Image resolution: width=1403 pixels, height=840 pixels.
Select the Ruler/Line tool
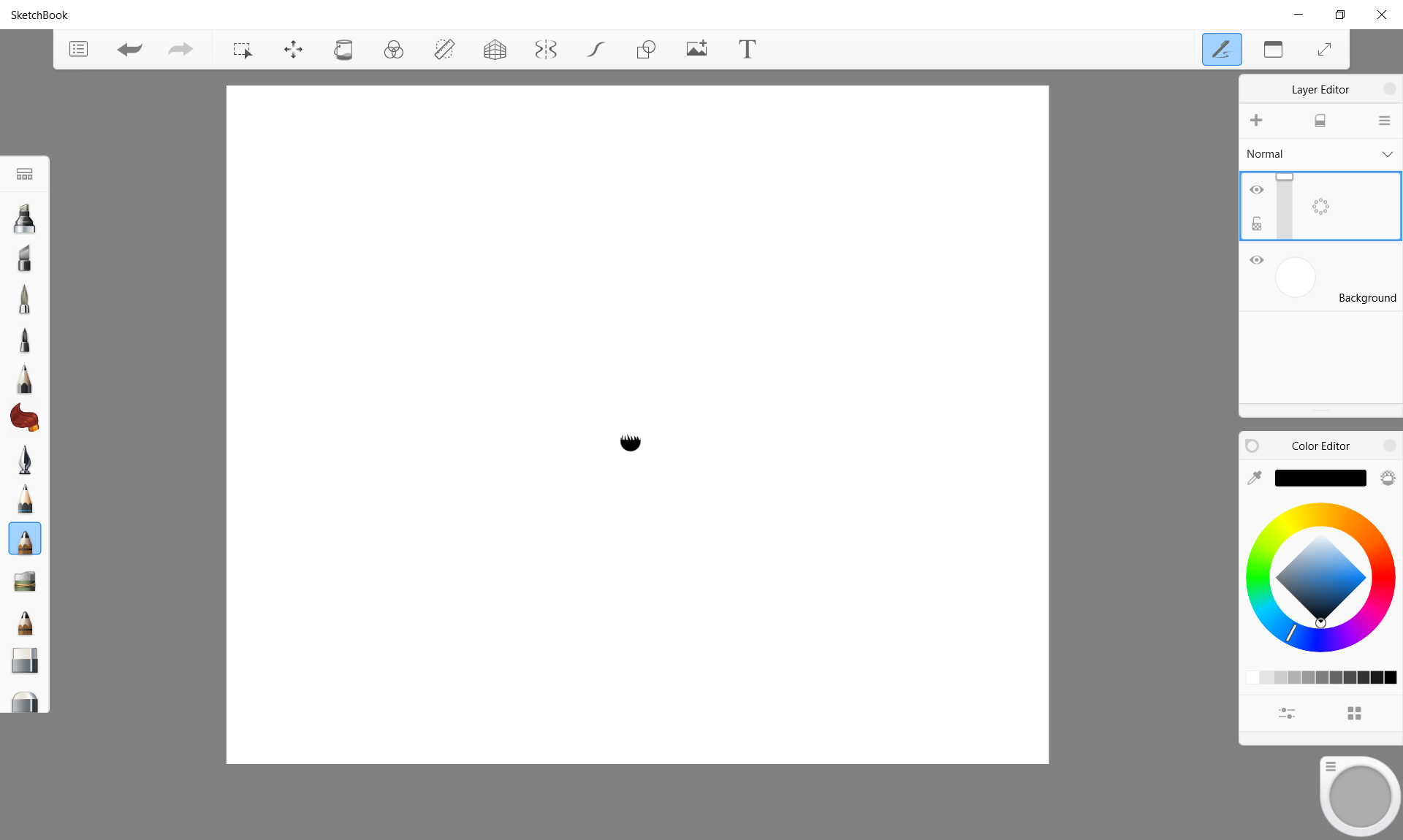tap(444, 49)
